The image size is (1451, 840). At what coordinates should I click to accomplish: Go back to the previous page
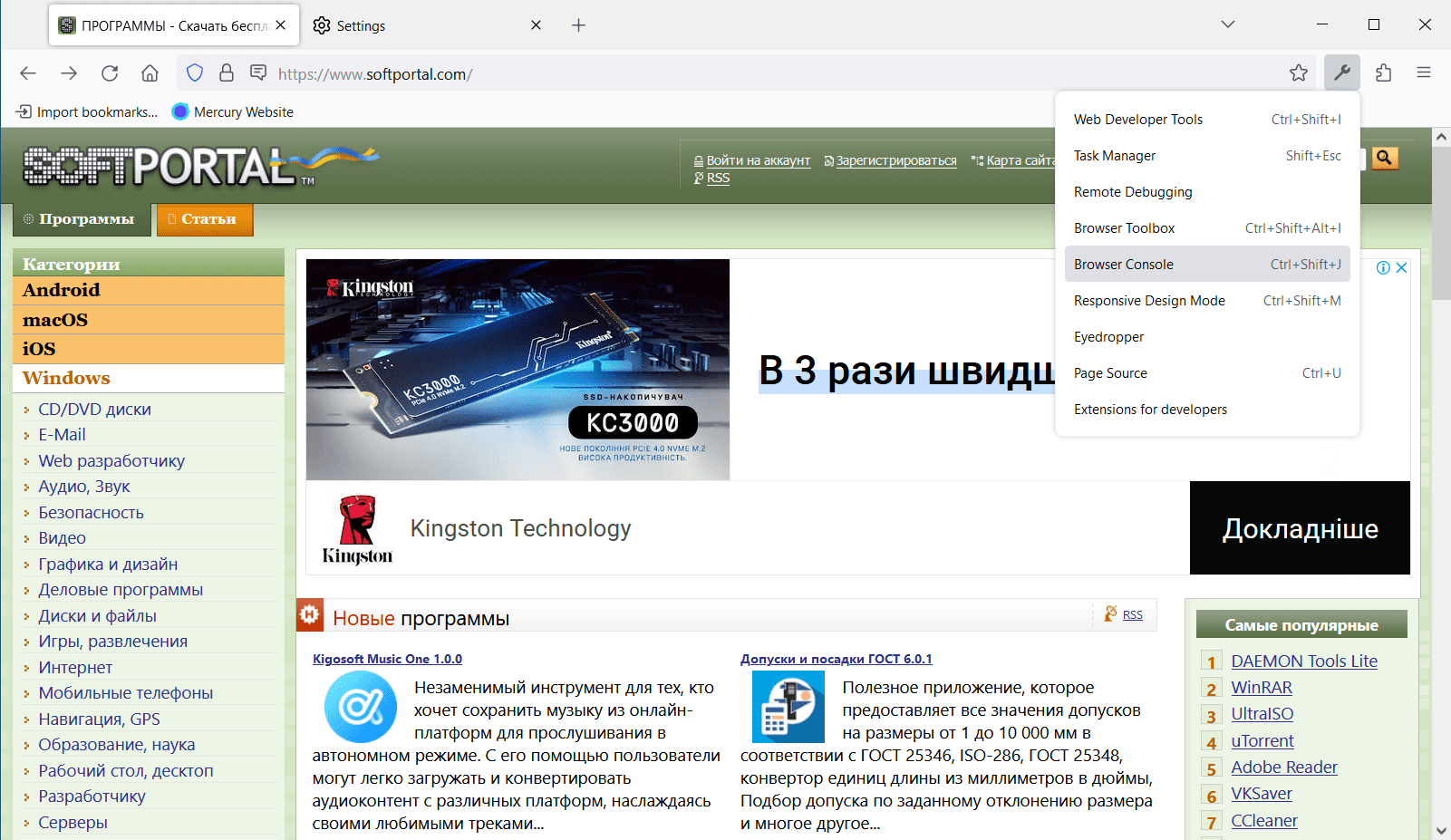pos(28,73)
